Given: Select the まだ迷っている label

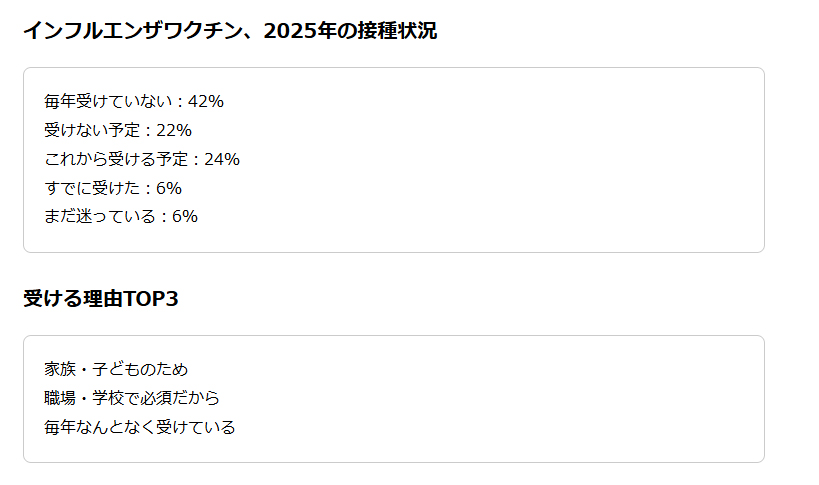Looking at the screenshot, I should point(100,216).
